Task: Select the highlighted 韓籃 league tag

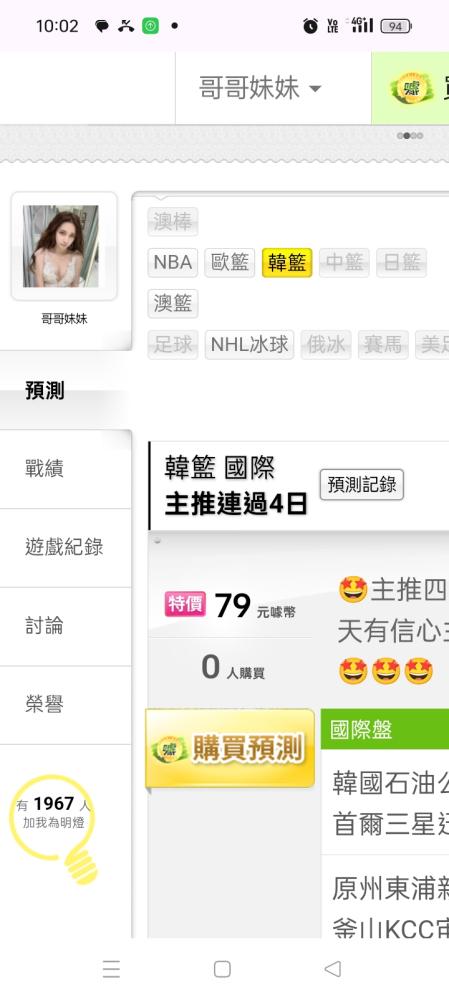Action: click(287, 263)
